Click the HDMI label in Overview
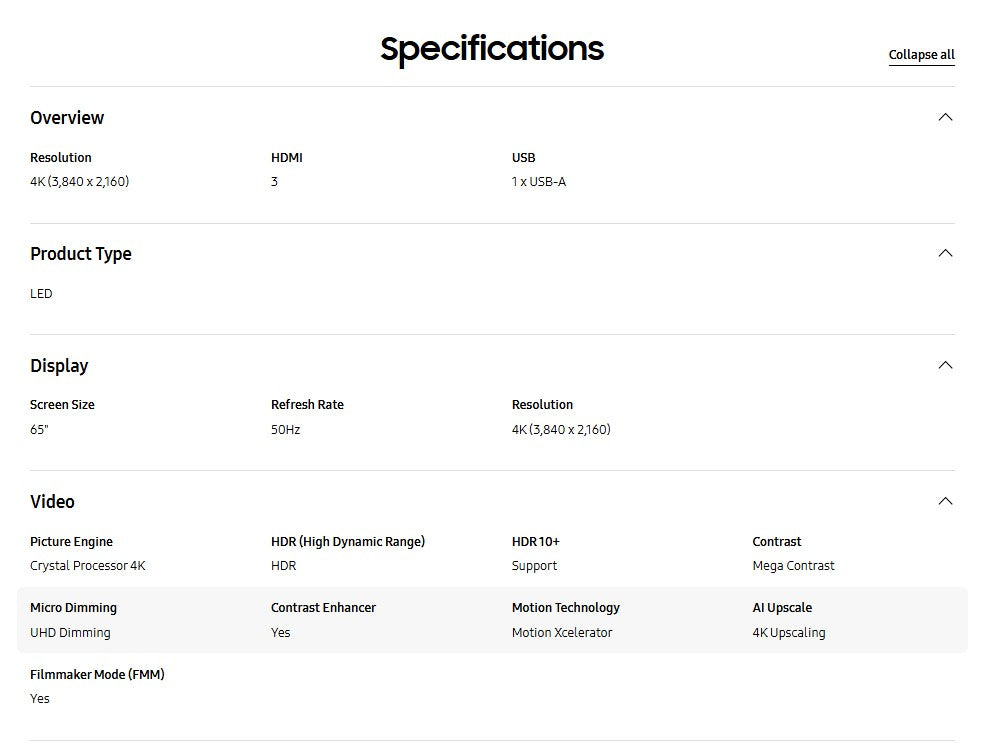The width and height of the screenshot is (984, 749). 286,158
